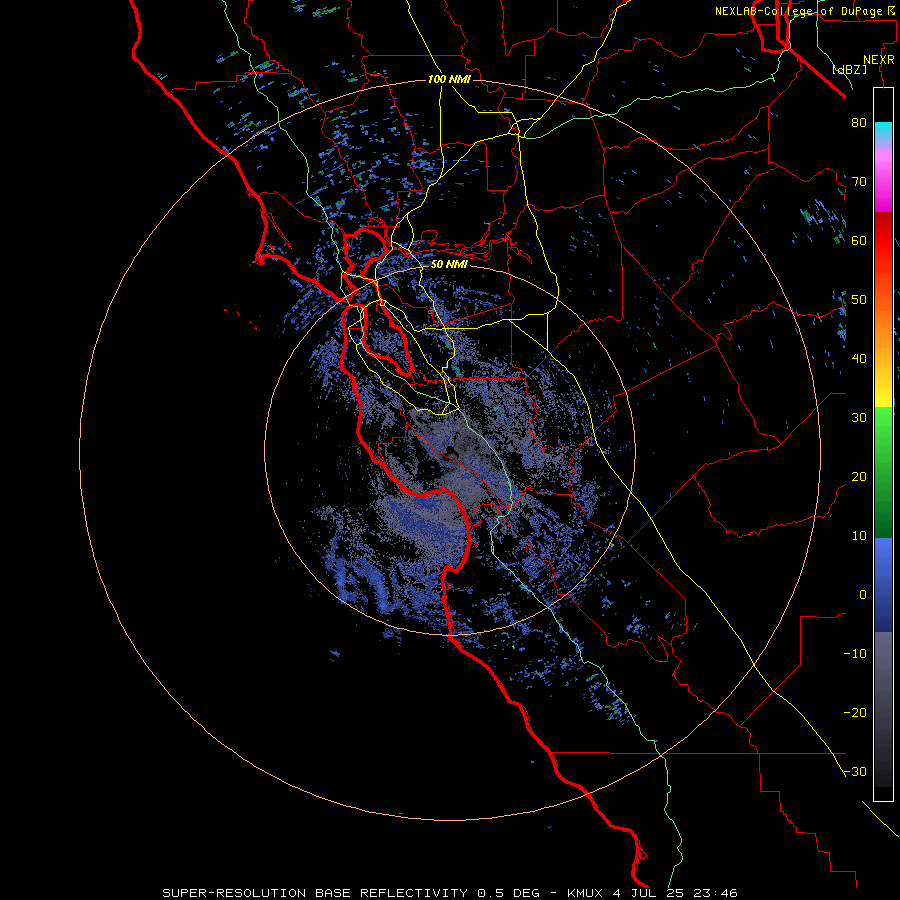
Task: Click the 20 value on the color scale
Action: point(859,477)
